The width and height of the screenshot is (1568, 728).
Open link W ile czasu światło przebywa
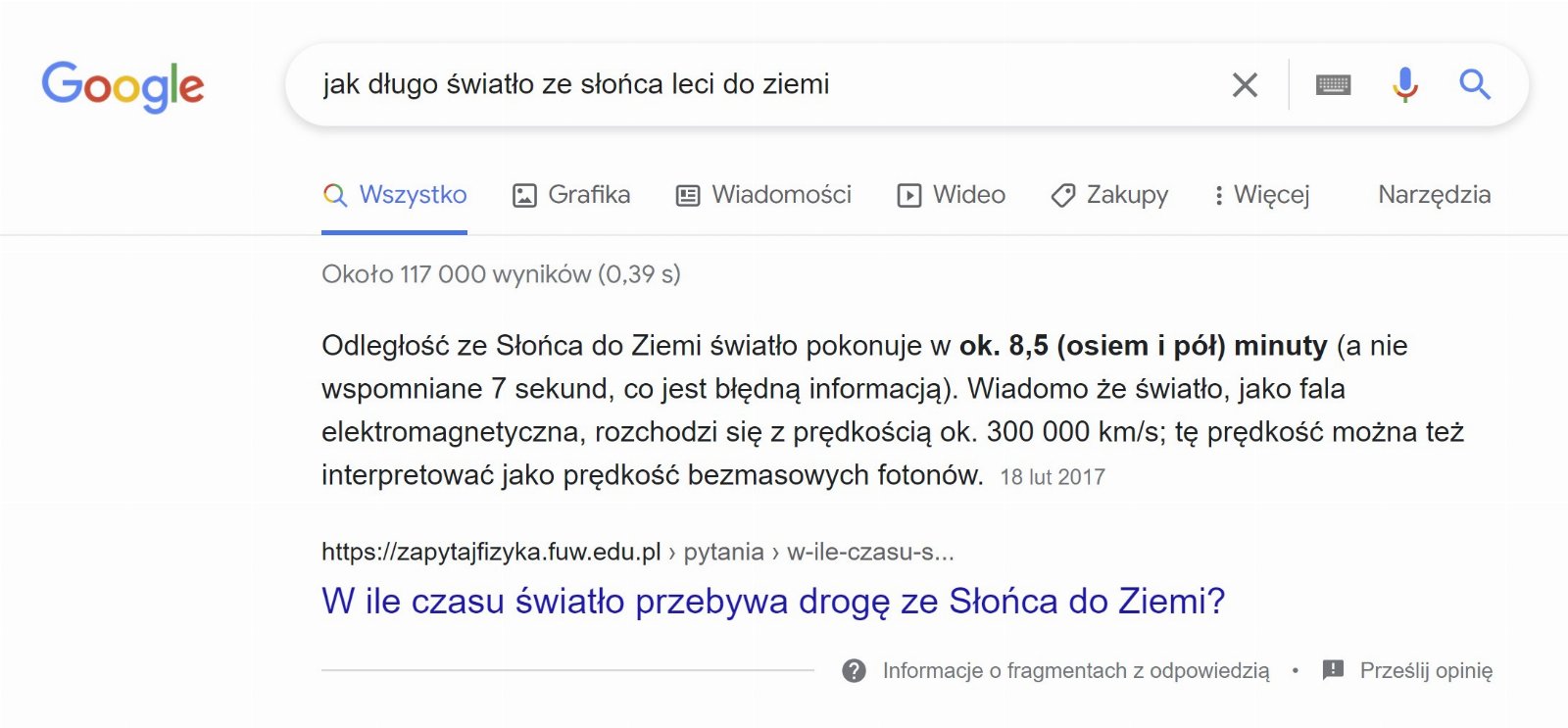[773, 601]
